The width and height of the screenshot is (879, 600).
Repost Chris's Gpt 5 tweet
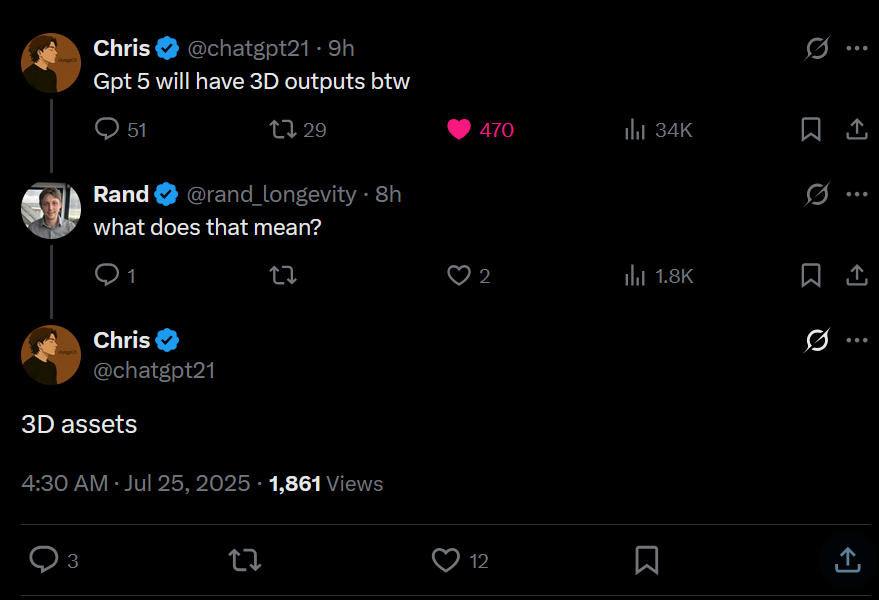283,129
